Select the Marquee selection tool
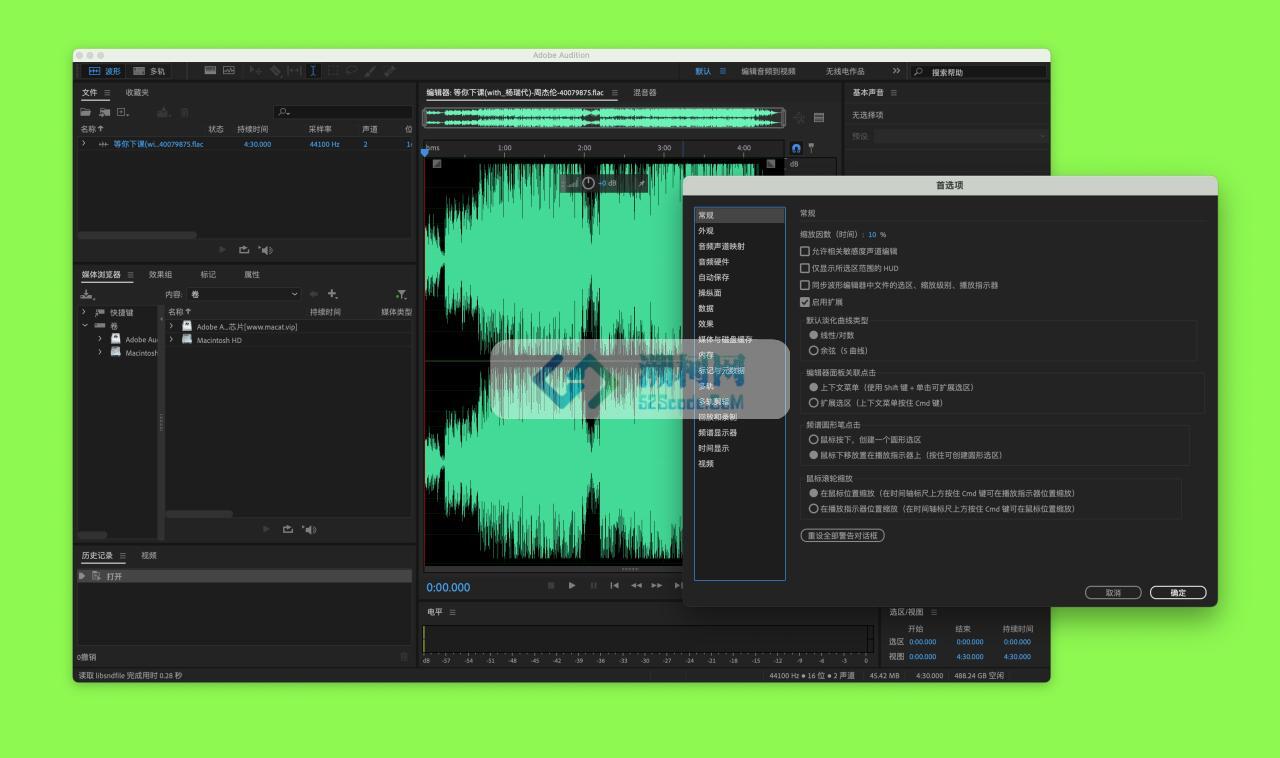 [x=332, y=71]
